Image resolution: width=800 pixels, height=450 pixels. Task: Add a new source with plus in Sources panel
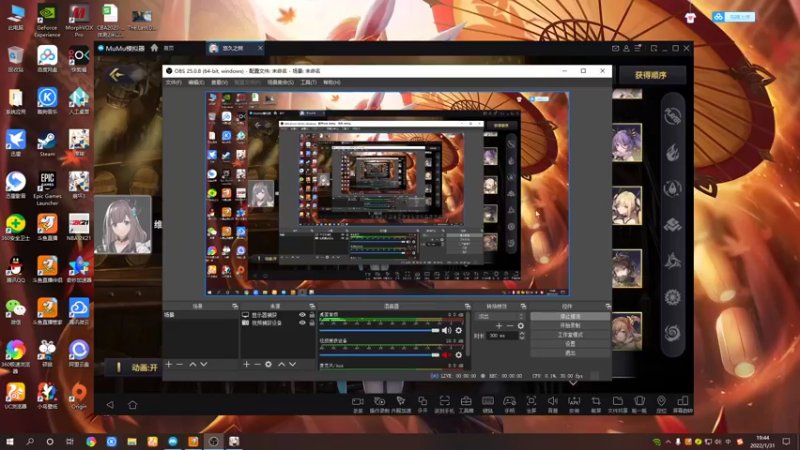[246, 364]
